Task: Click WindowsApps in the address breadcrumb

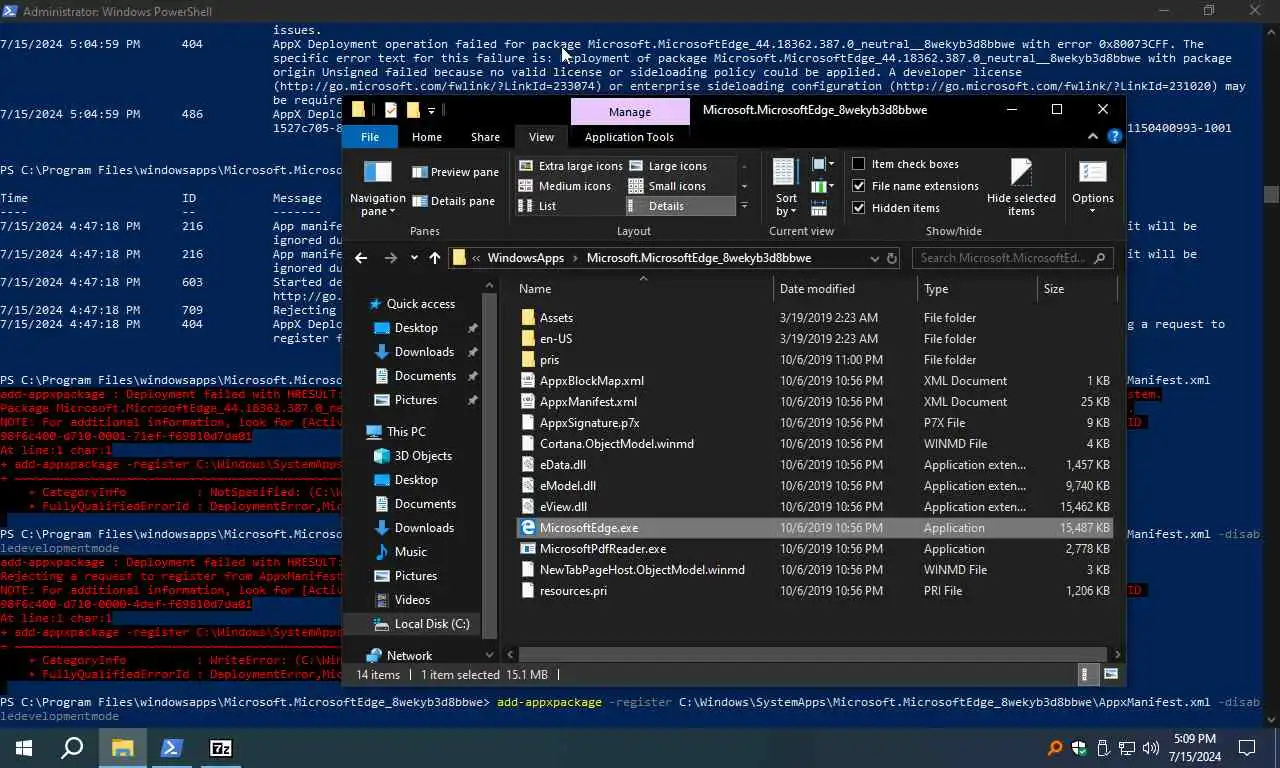Action: (x=526, y=258)
